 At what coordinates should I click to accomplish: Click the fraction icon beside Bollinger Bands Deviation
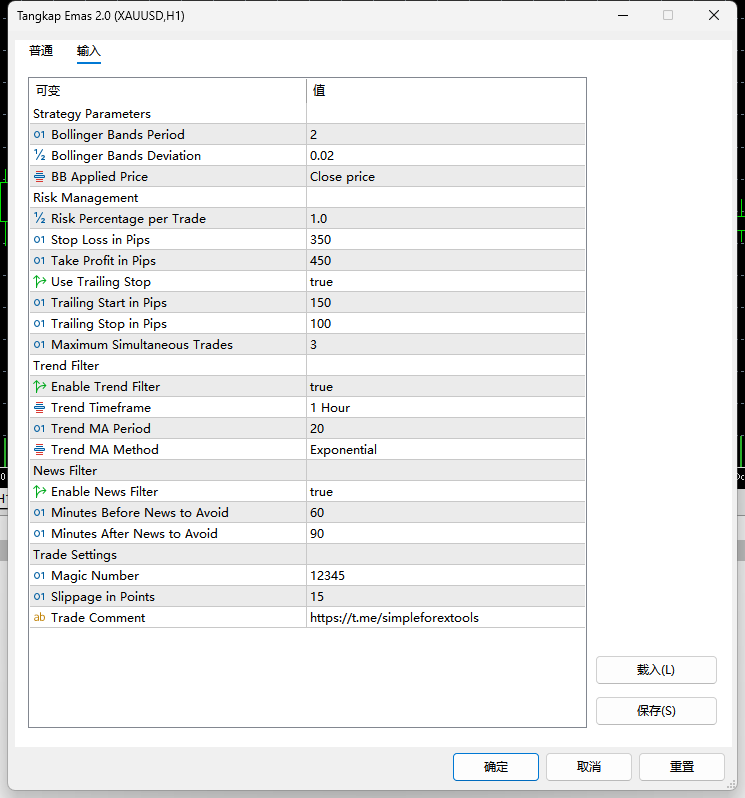[39, 156]
